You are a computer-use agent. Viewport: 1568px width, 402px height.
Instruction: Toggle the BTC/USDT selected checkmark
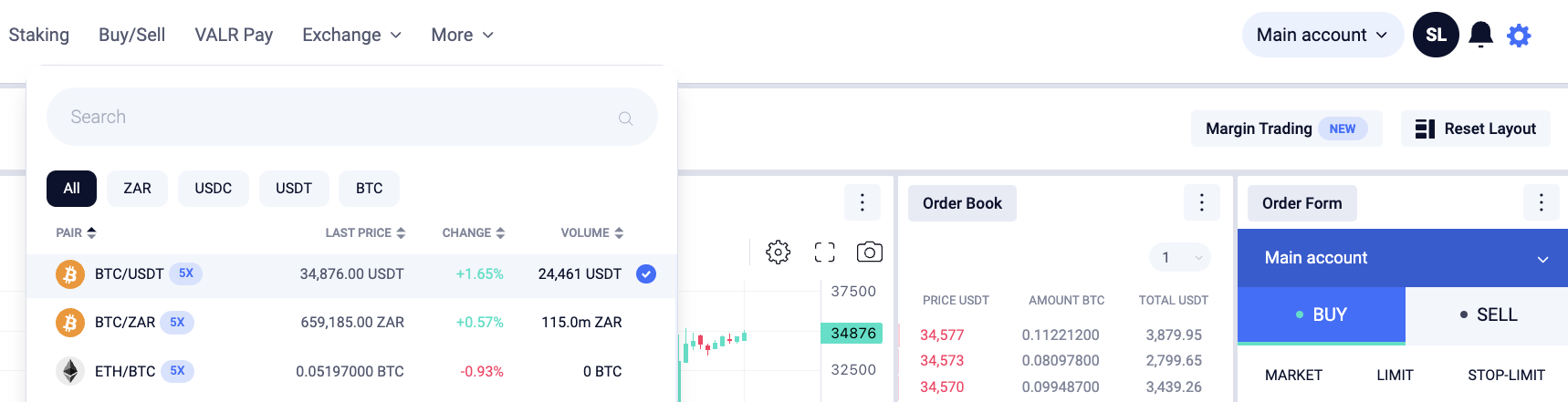645,273
